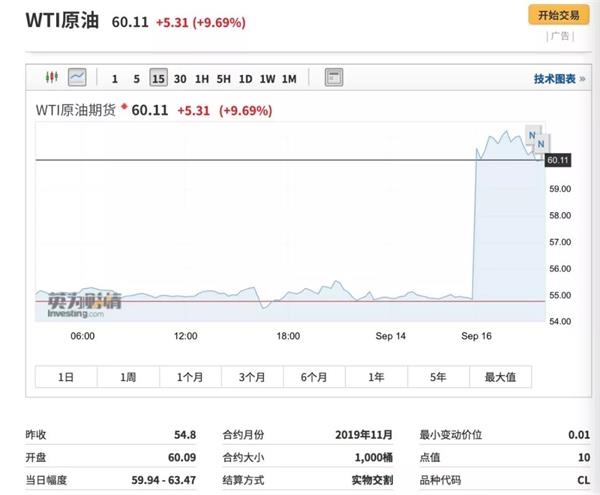Click the WTI原油期货 chart label

[x=76, y=110]
